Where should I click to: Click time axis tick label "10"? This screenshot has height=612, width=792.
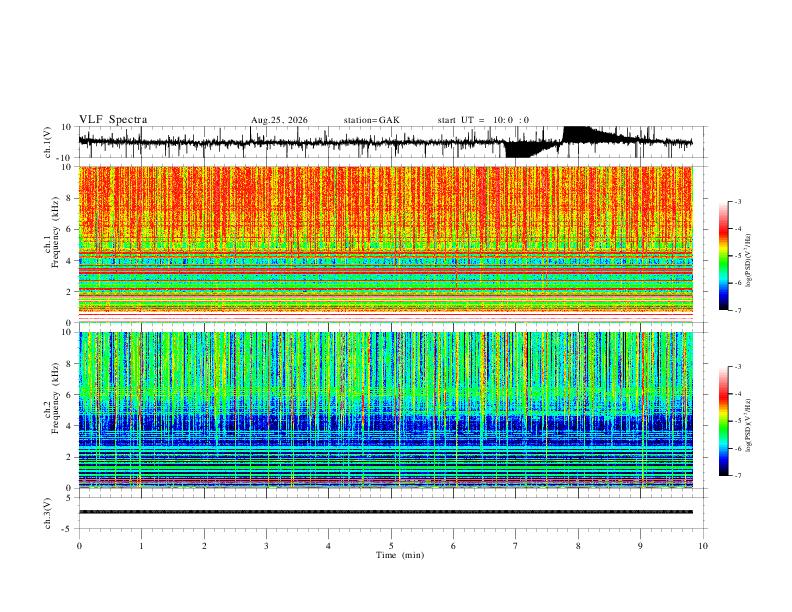pyautogui.click(x=703, y=546)
